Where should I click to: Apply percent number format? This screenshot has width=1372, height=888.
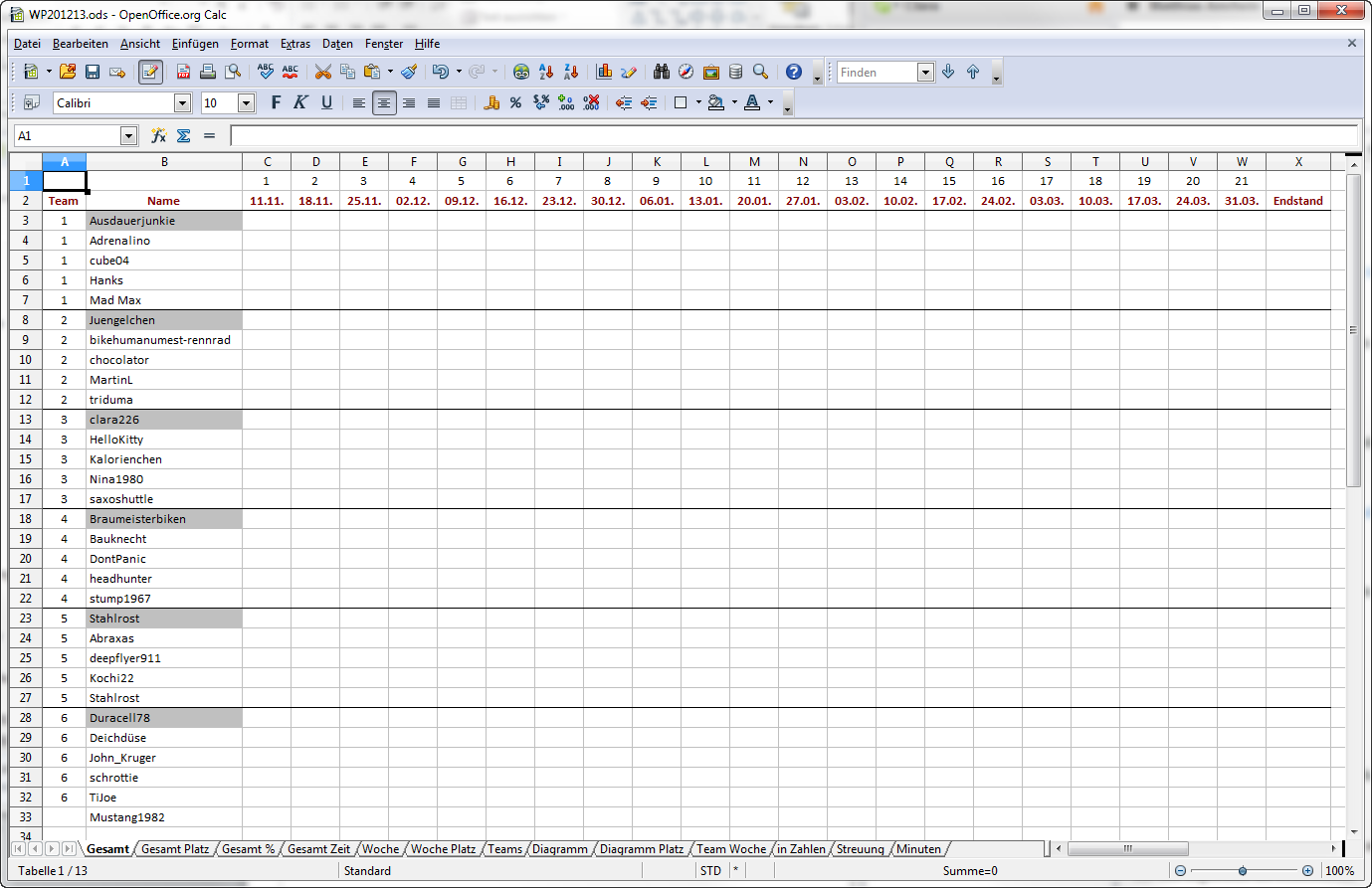[515, 102]
